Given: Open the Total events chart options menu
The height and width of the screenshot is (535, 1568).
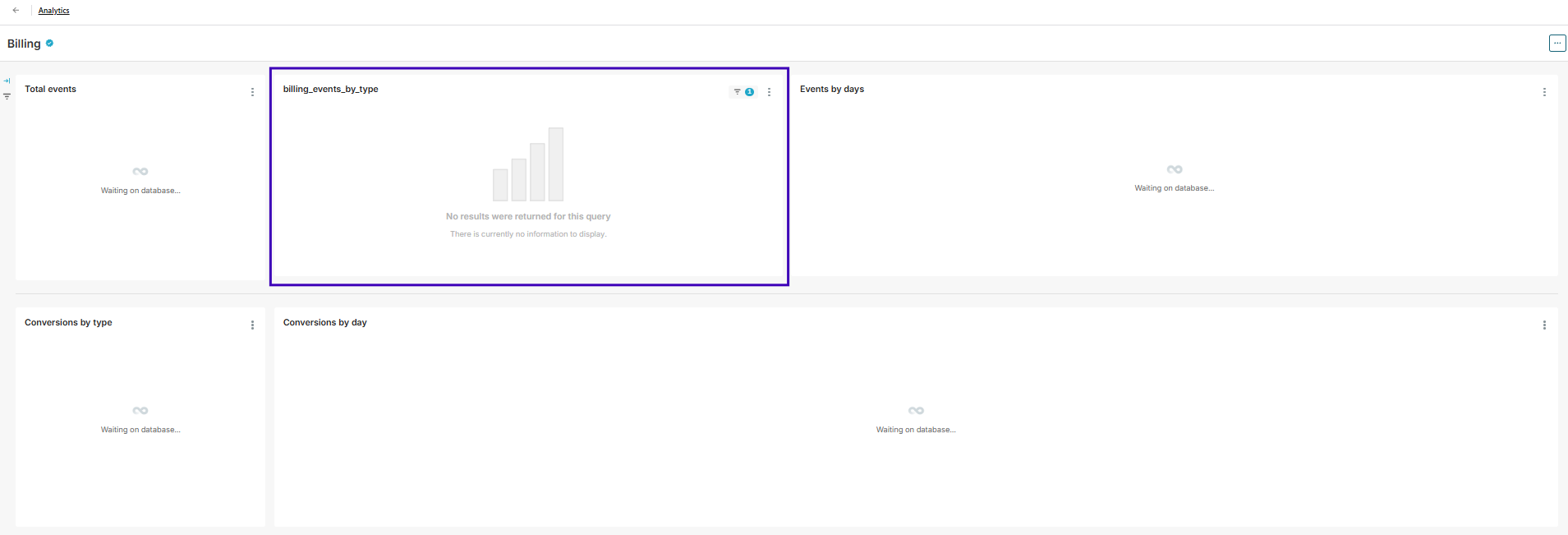Looking at the screenshot, I should coord(252,92).
